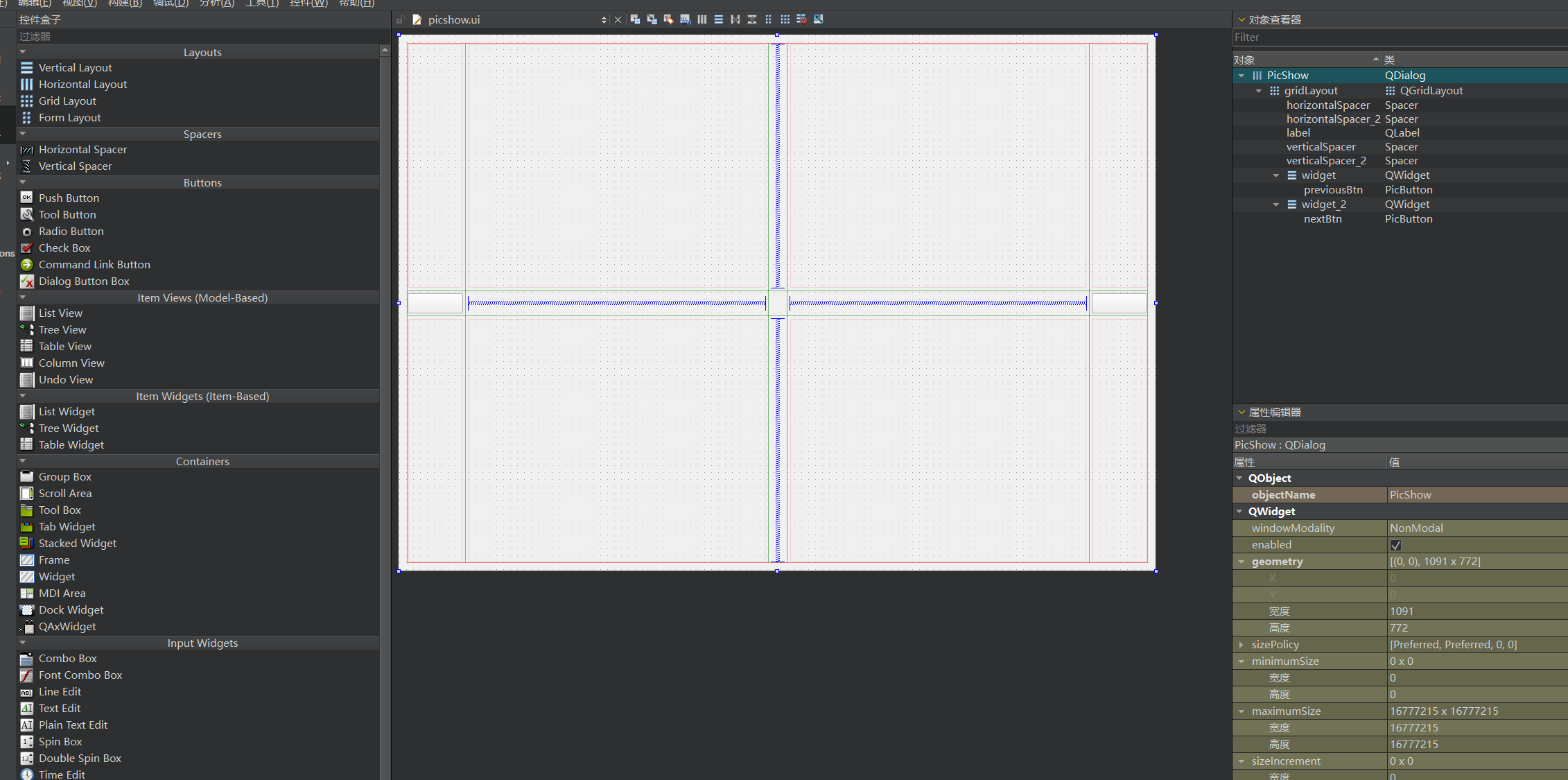Uncheck the enabled property checkbox

point(1395,545)
